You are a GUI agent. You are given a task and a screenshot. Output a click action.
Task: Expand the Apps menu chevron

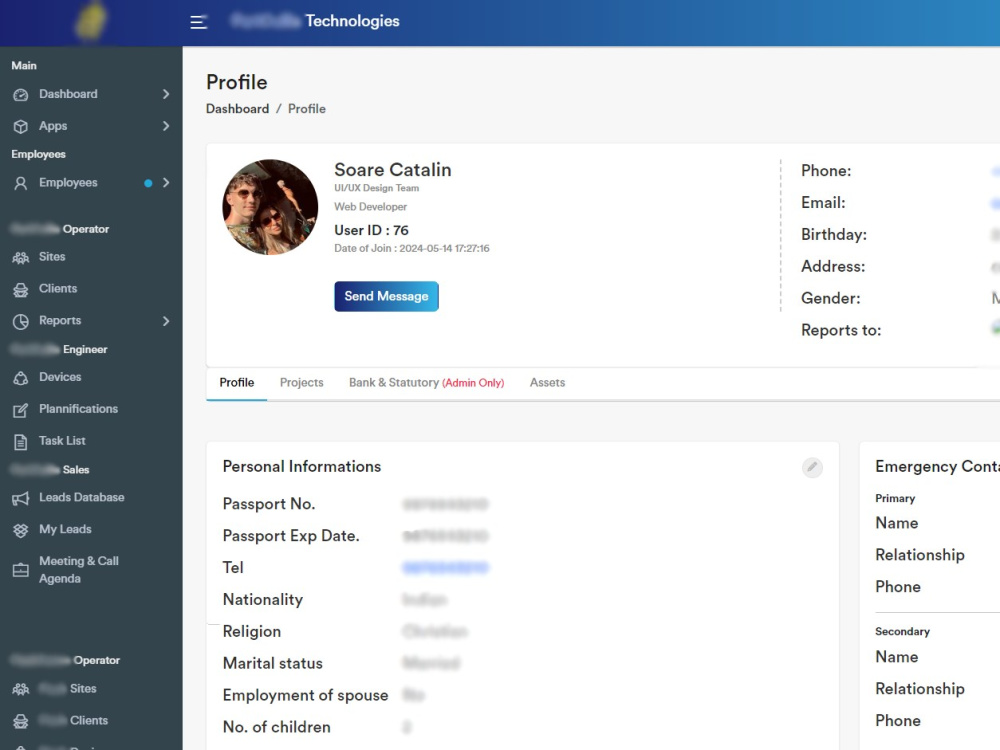[166, 126]
